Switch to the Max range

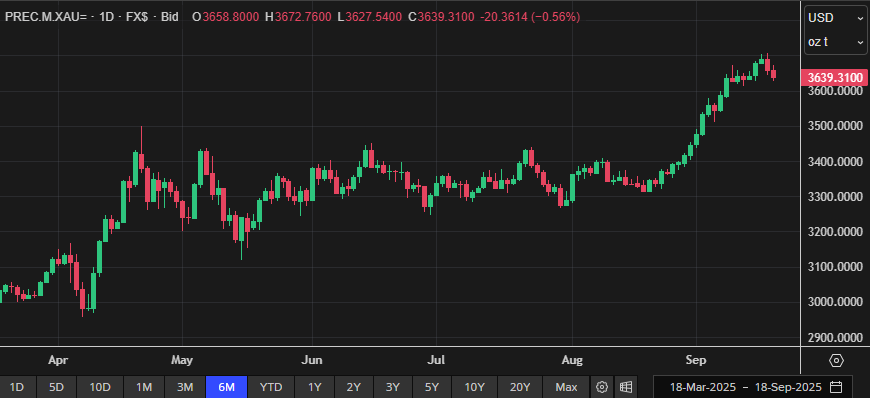pos(566,387)
